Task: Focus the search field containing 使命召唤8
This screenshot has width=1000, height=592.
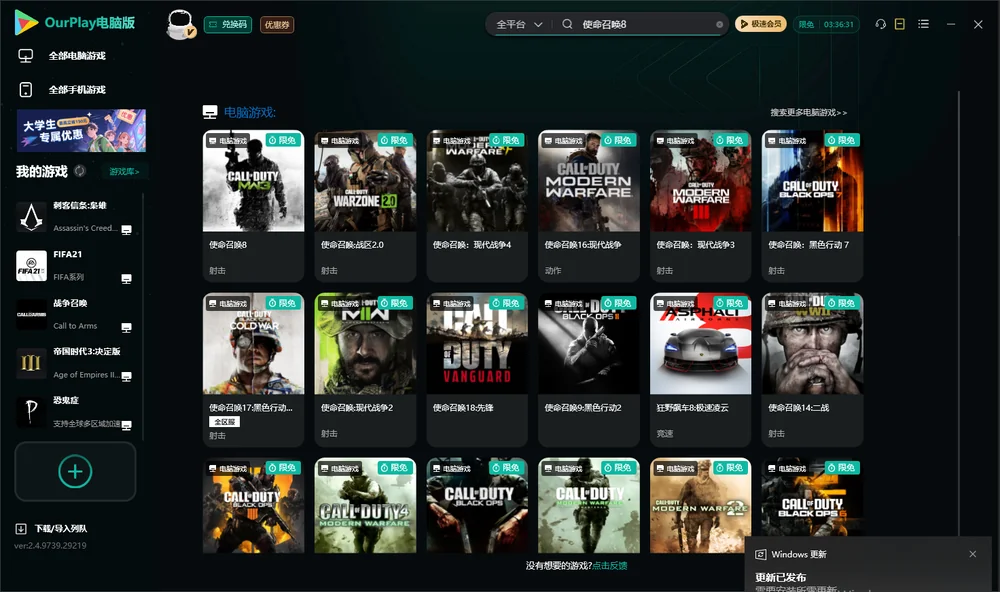Action: 644,24
